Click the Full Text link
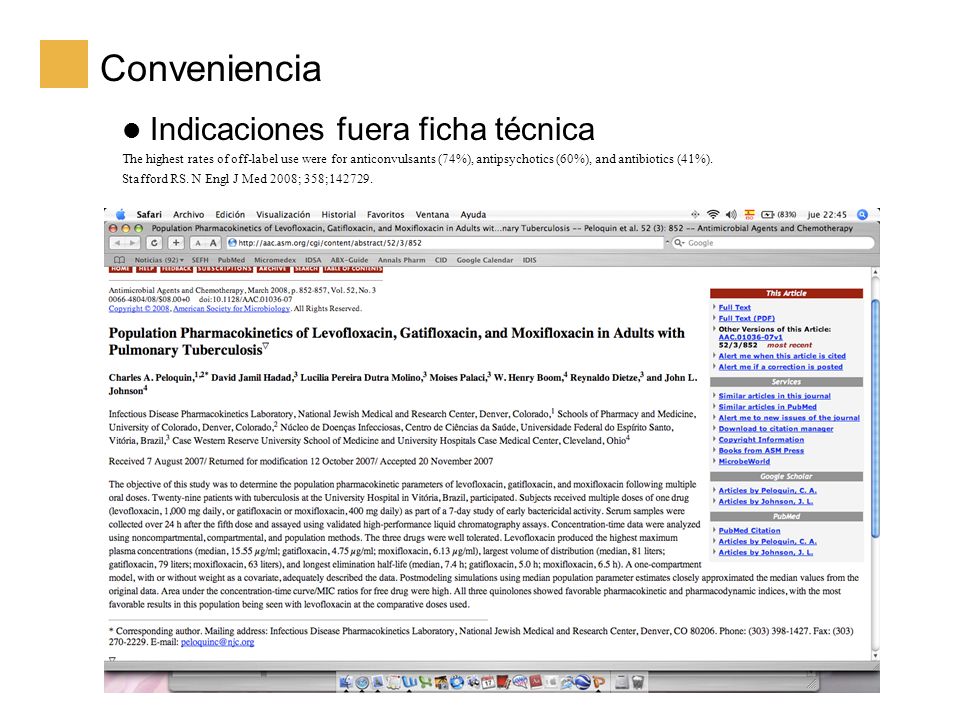The height and width of the screenshot is (720, 960). point(734,307)
